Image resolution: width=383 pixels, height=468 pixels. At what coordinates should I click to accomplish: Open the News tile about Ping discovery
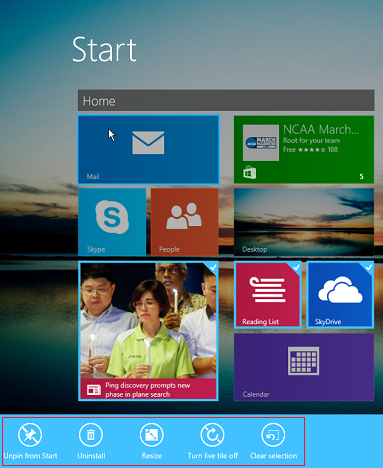pos(148,331)
